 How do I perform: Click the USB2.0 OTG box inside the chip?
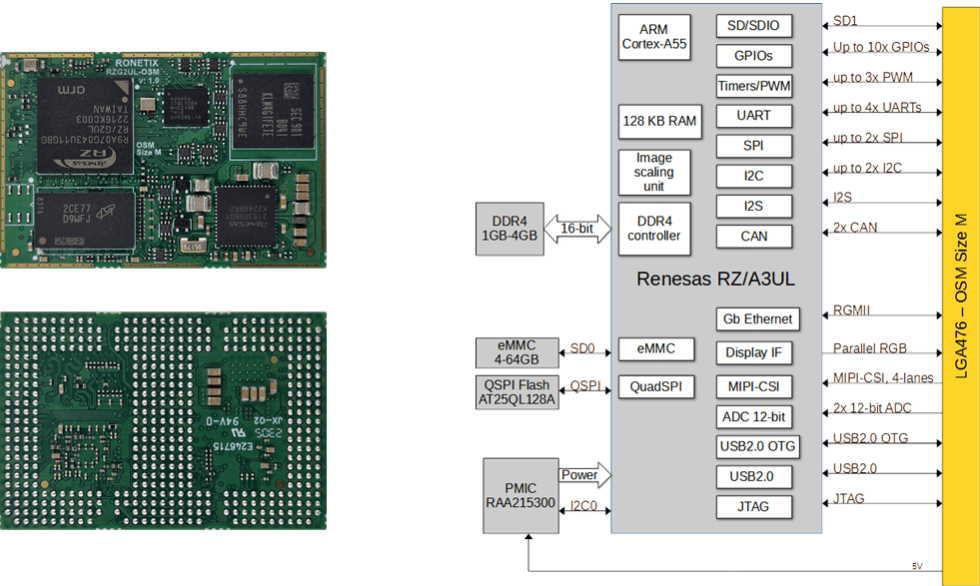point(758,447)
